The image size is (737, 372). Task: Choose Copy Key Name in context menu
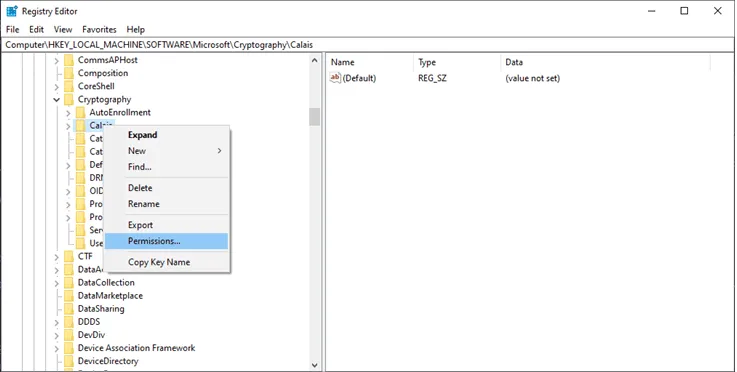click(x=166, y=262)
